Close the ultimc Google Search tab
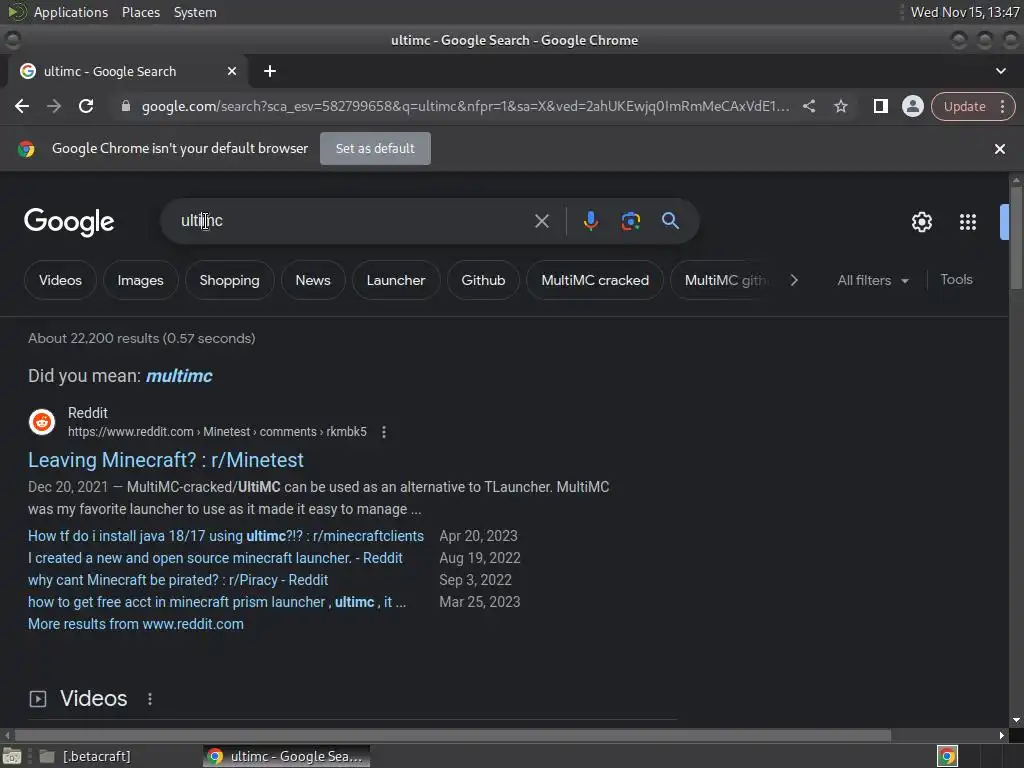This screenshot has width=1024, height=768. [x=232, y=71]
